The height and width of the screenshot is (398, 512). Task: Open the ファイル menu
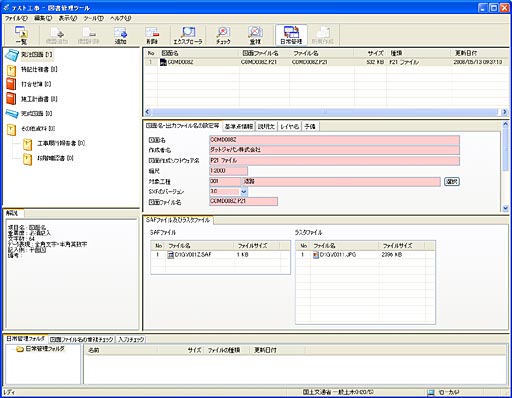tap(16, 18)
